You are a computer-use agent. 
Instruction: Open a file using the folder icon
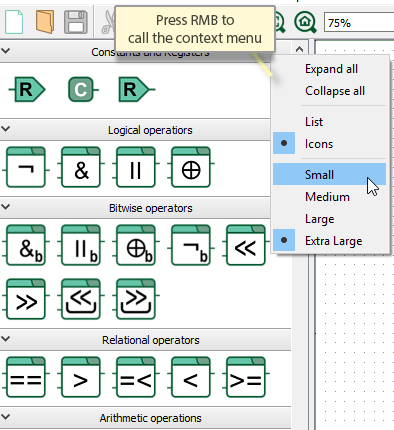click(x=45, y=22)
